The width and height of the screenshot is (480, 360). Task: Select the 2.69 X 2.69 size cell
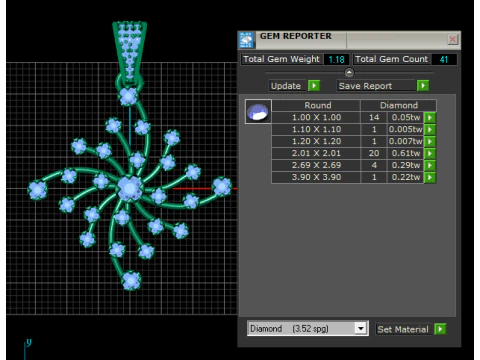(316, 165)
